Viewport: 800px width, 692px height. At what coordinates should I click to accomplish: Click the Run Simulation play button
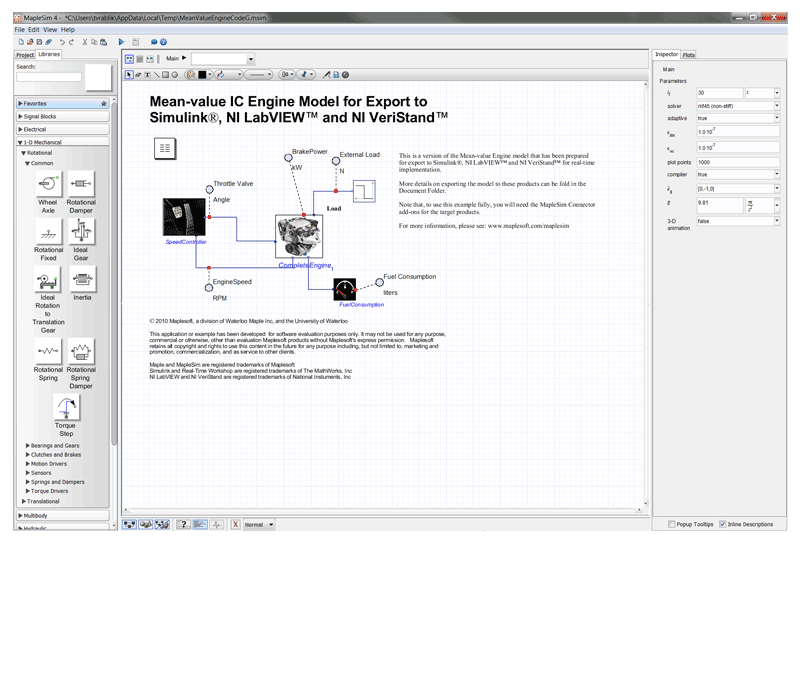pyautogui.click(x=121, y=42)
